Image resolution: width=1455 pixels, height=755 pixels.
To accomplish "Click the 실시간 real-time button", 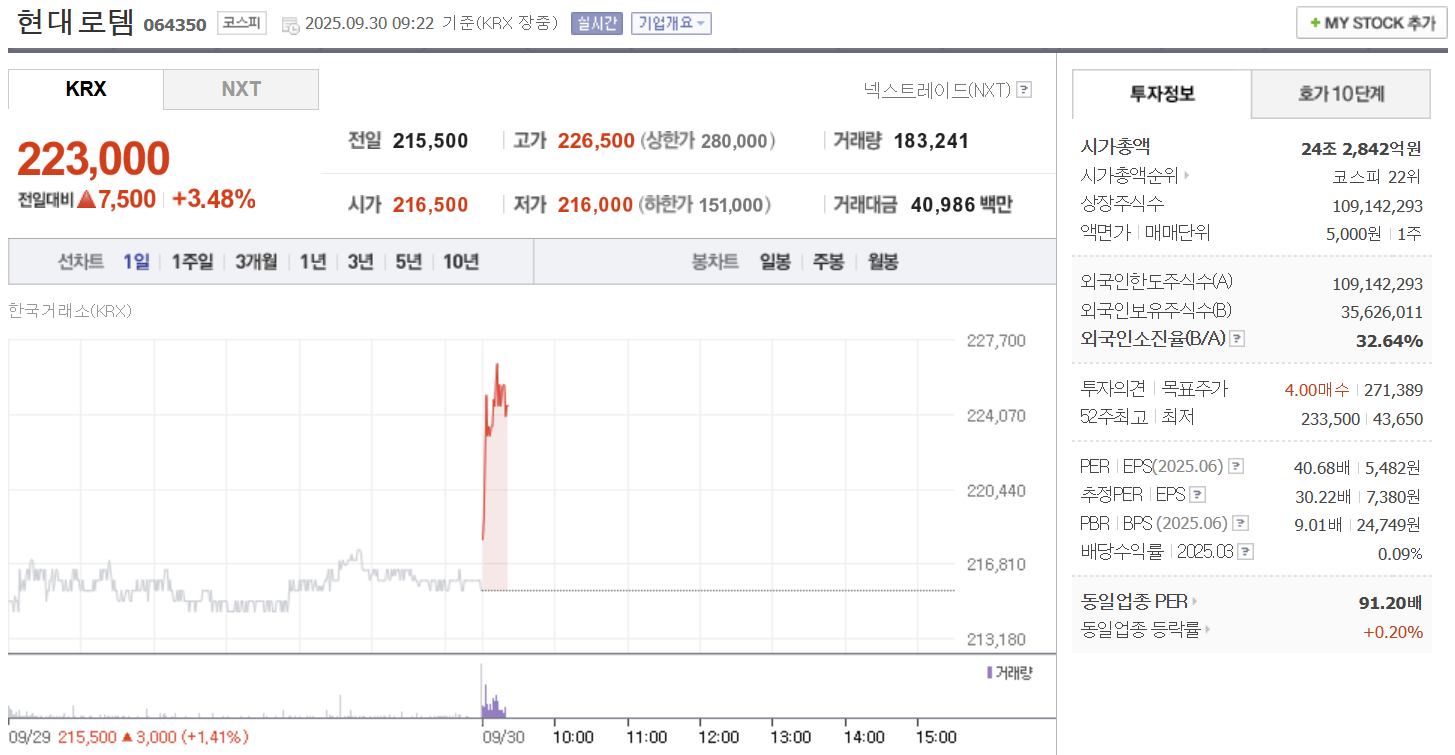I will pyautogui.click(x=597, y=23).
